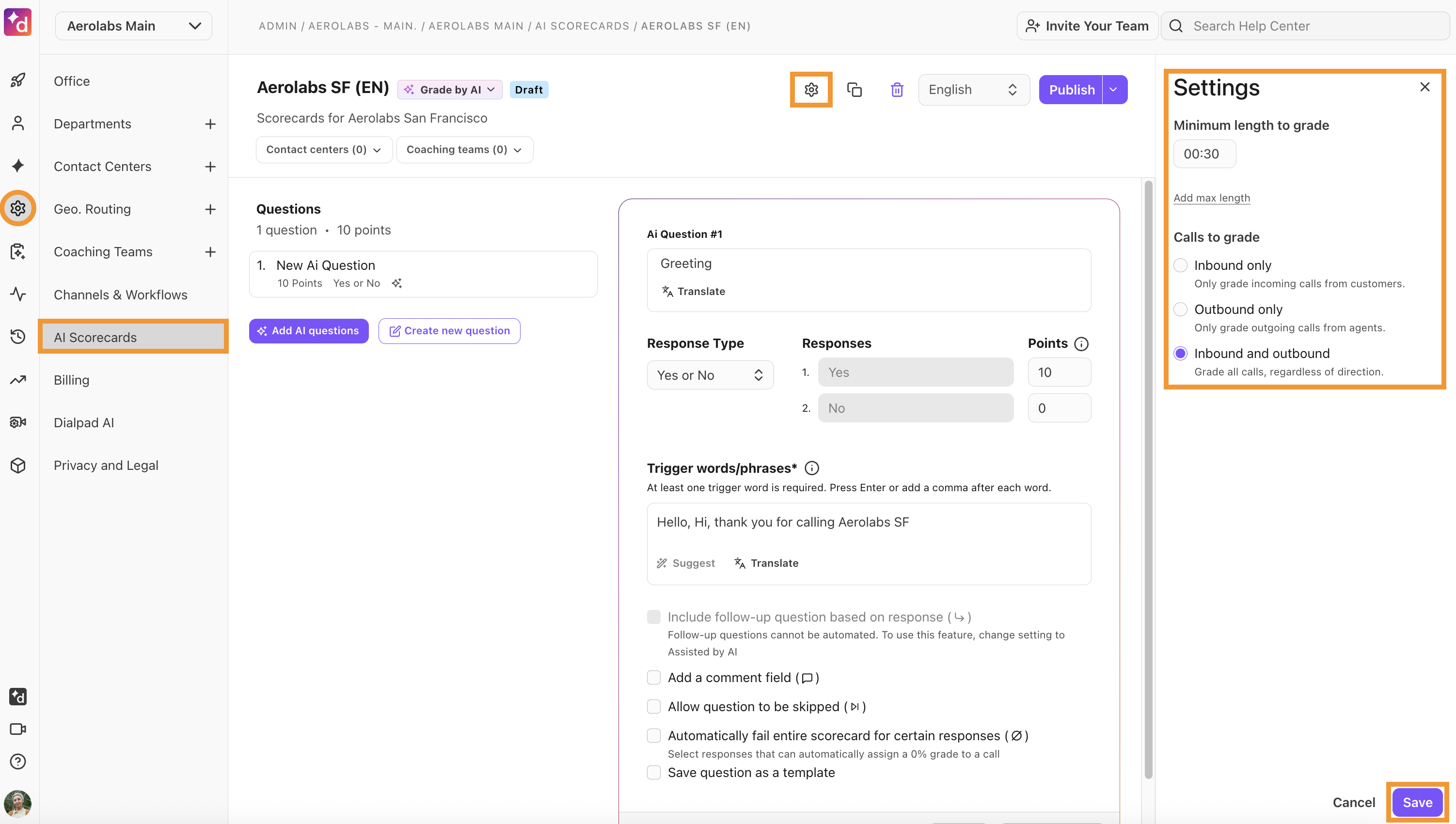Open the AI sparkle icon in sidebar

(18, 166)
